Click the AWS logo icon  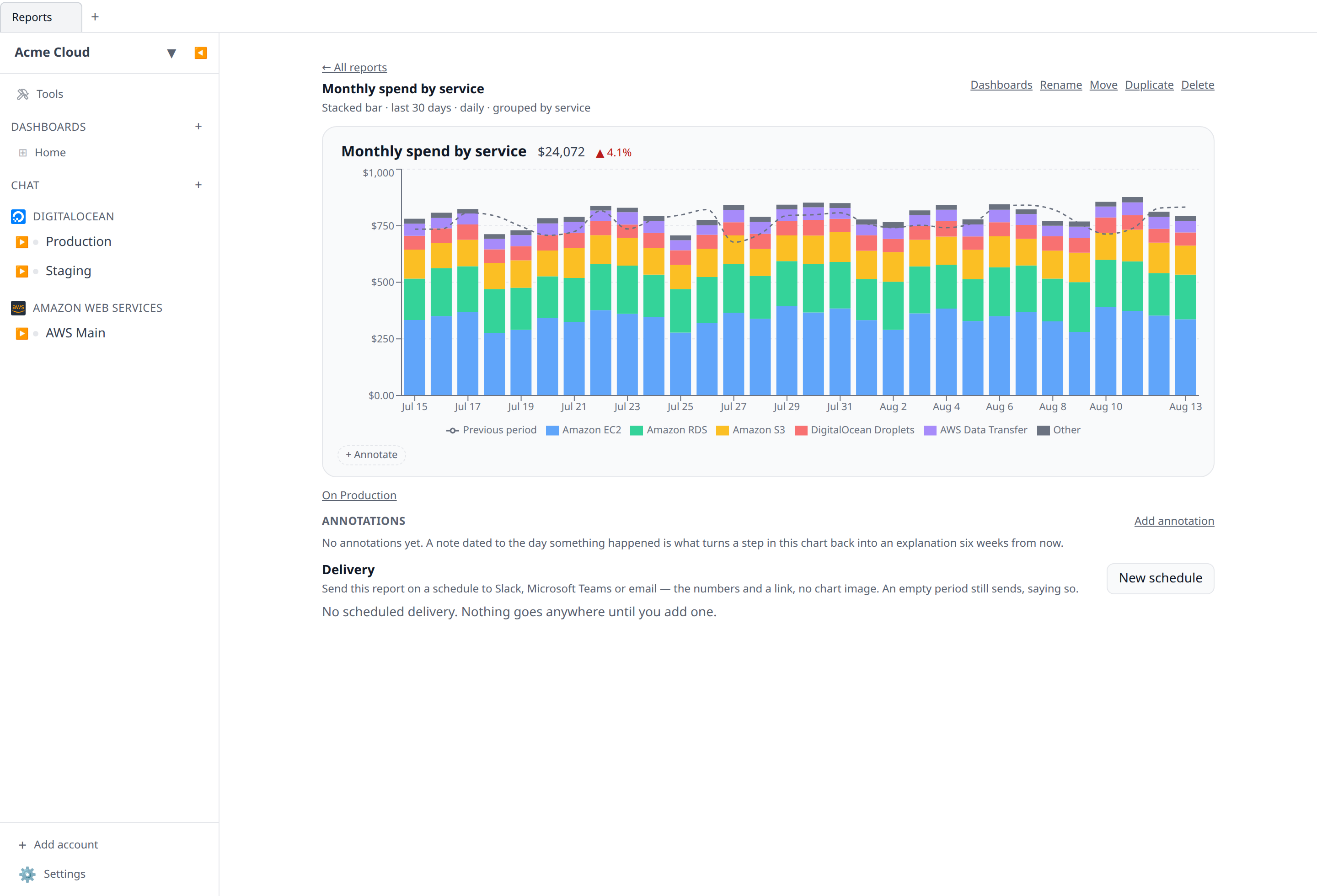pyautogui.click(x=18, y=308)
